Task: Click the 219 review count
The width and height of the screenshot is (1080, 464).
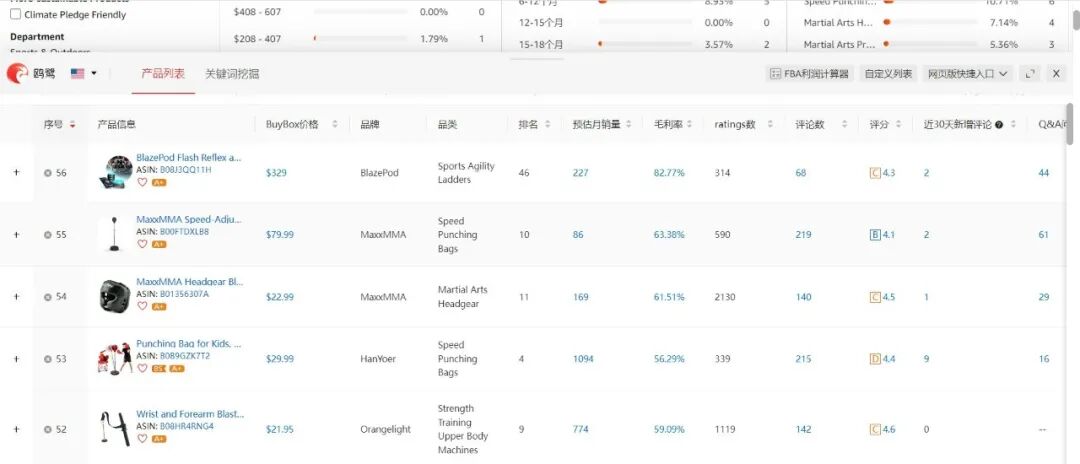Action: pos(803,235)
